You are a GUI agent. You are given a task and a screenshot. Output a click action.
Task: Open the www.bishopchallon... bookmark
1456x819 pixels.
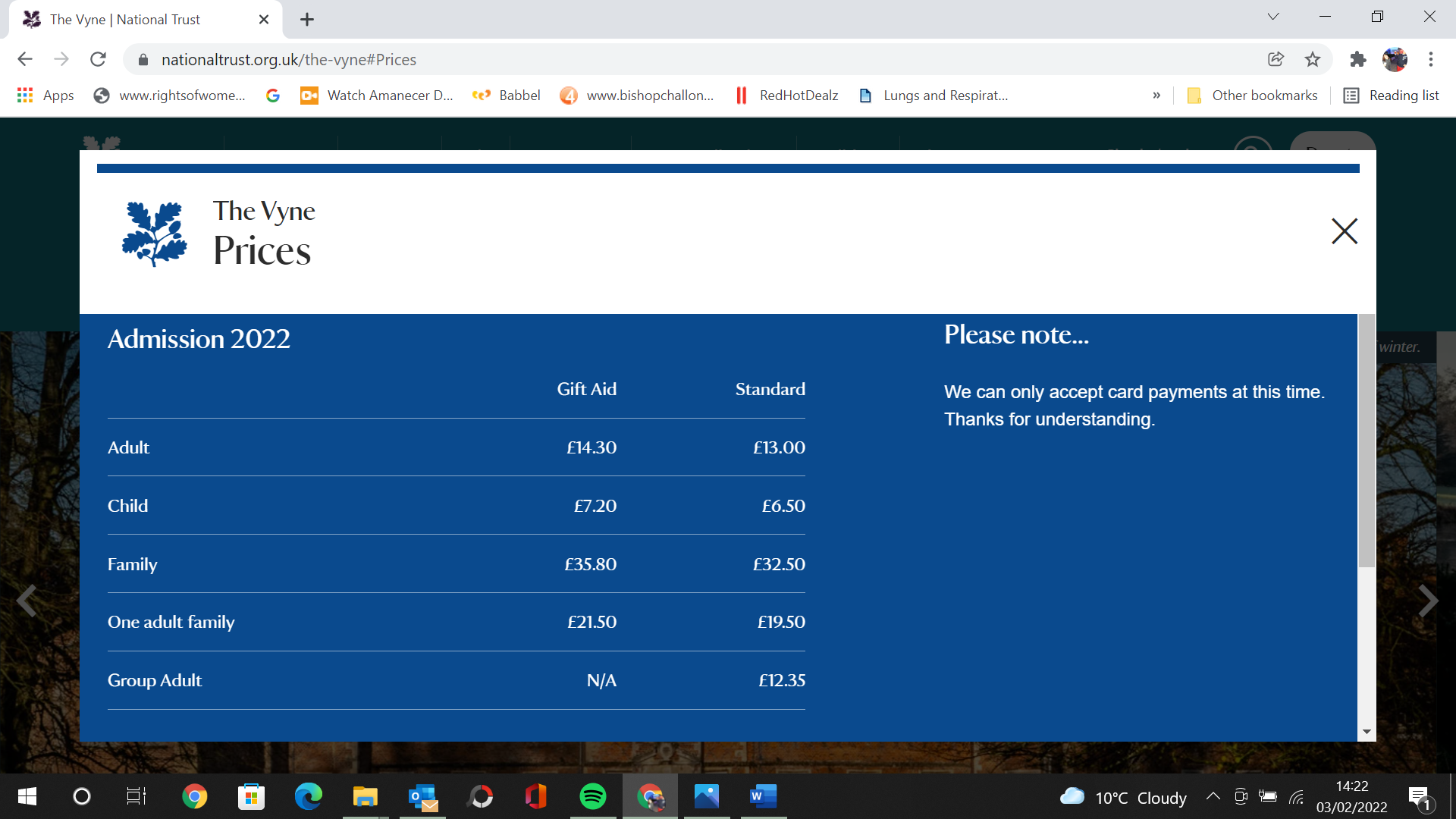637,96
